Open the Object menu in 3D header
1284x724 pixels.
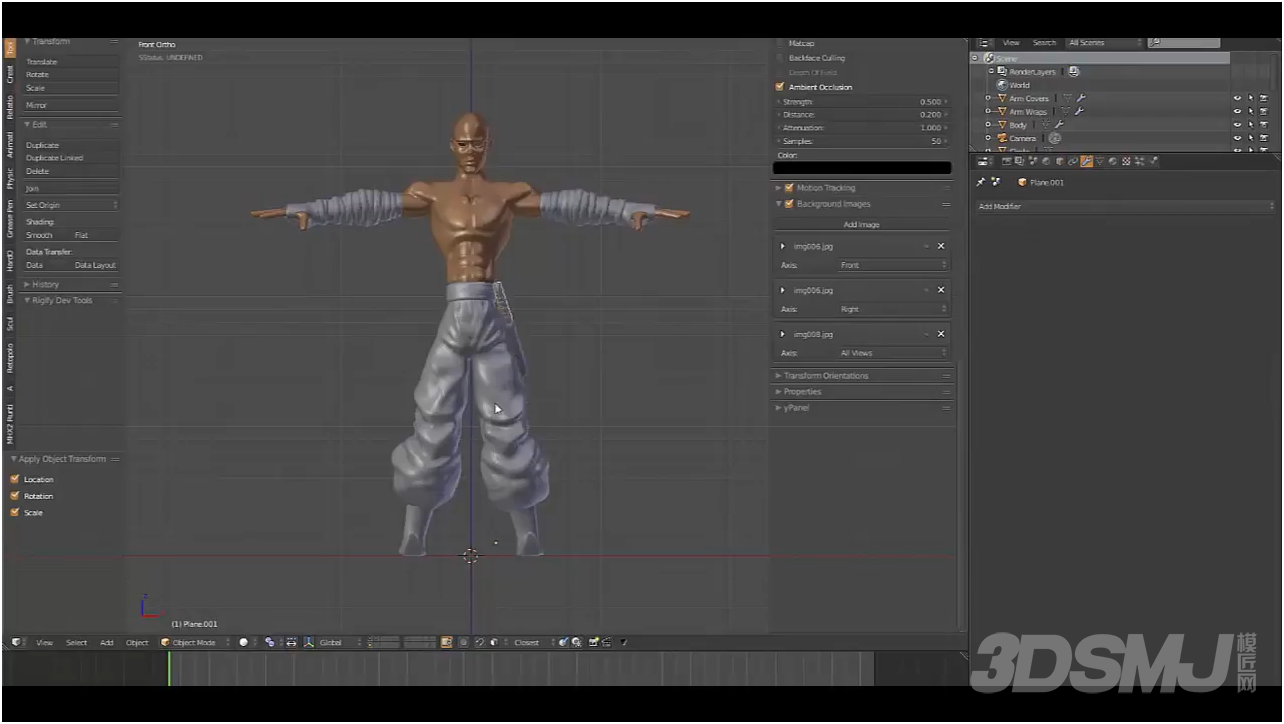click(137, 642)
